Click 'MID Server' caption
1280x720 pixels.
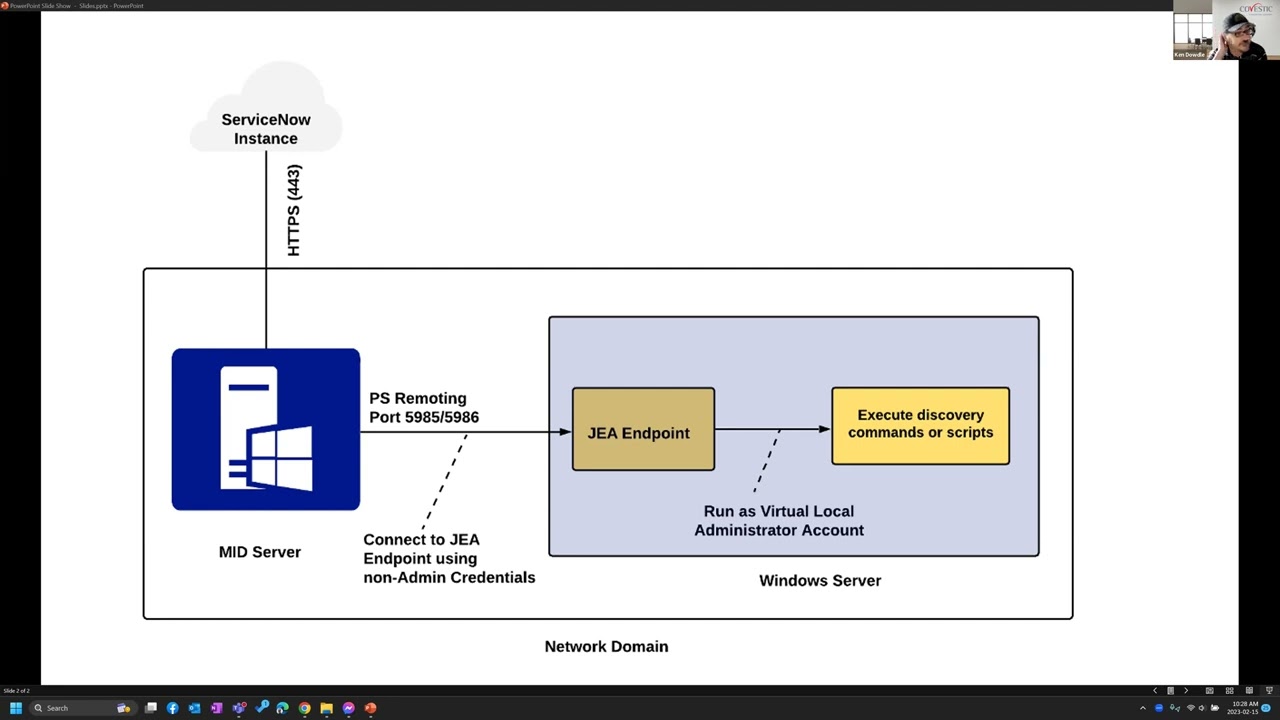(260, 552)
